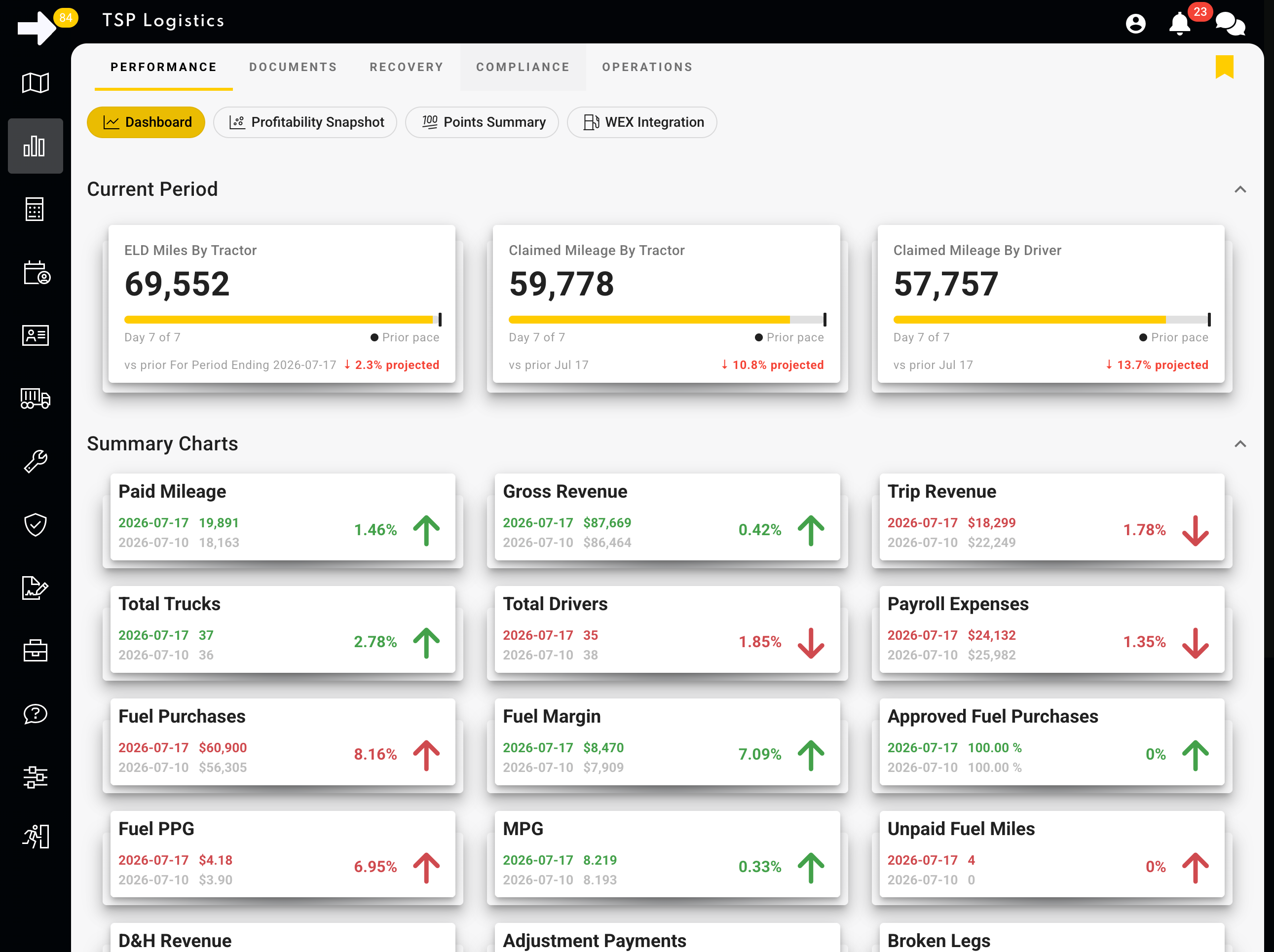Open the user account profile icon
This screenshot has height=952, width=1274.
1135,24
